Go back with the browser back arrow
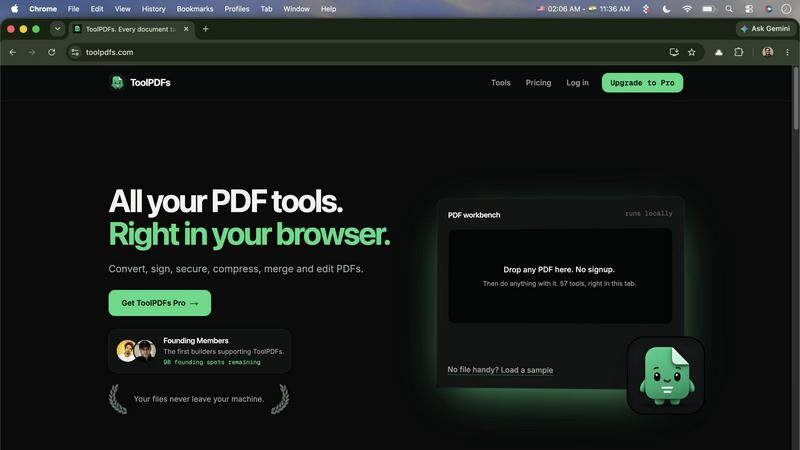 coord(13,52)
